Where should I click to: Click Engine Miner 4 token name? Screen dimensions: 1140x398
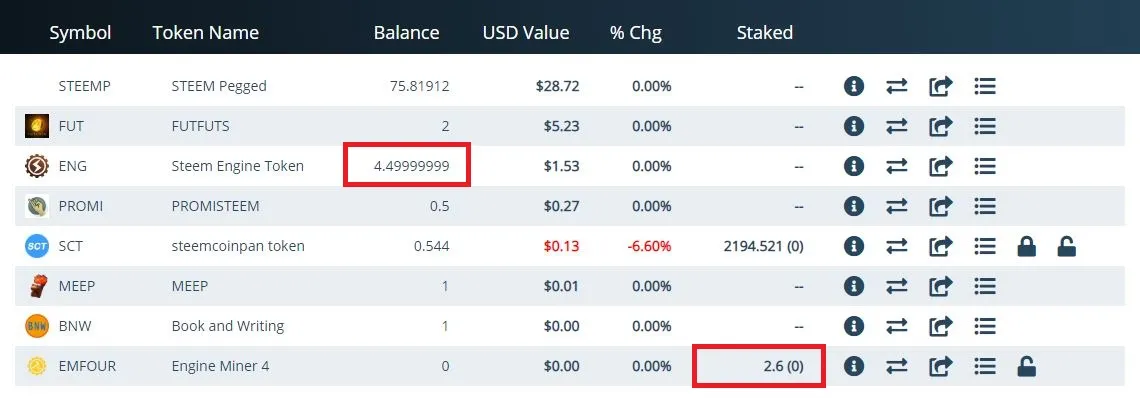(220, 366)
